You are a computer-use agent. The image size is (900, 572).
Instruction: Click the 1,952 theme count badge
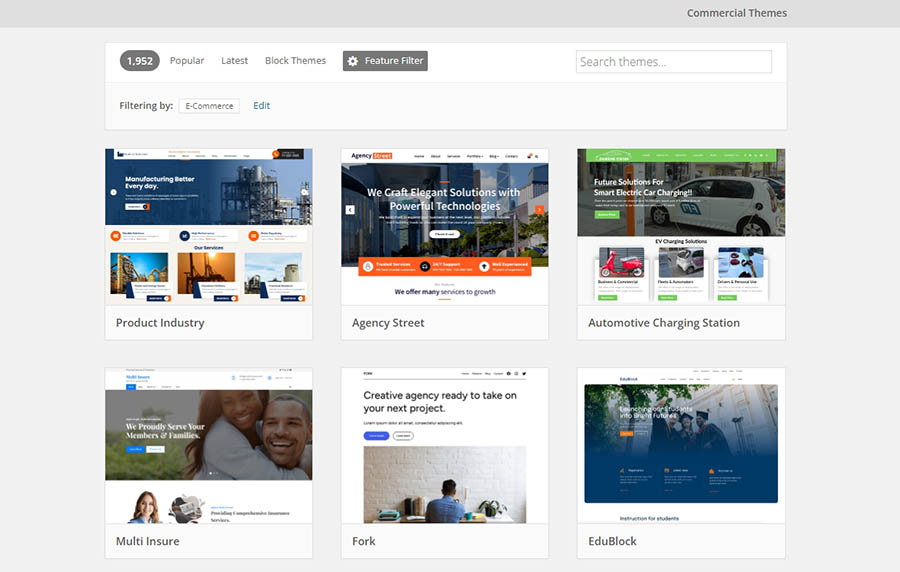pos(140,61)
